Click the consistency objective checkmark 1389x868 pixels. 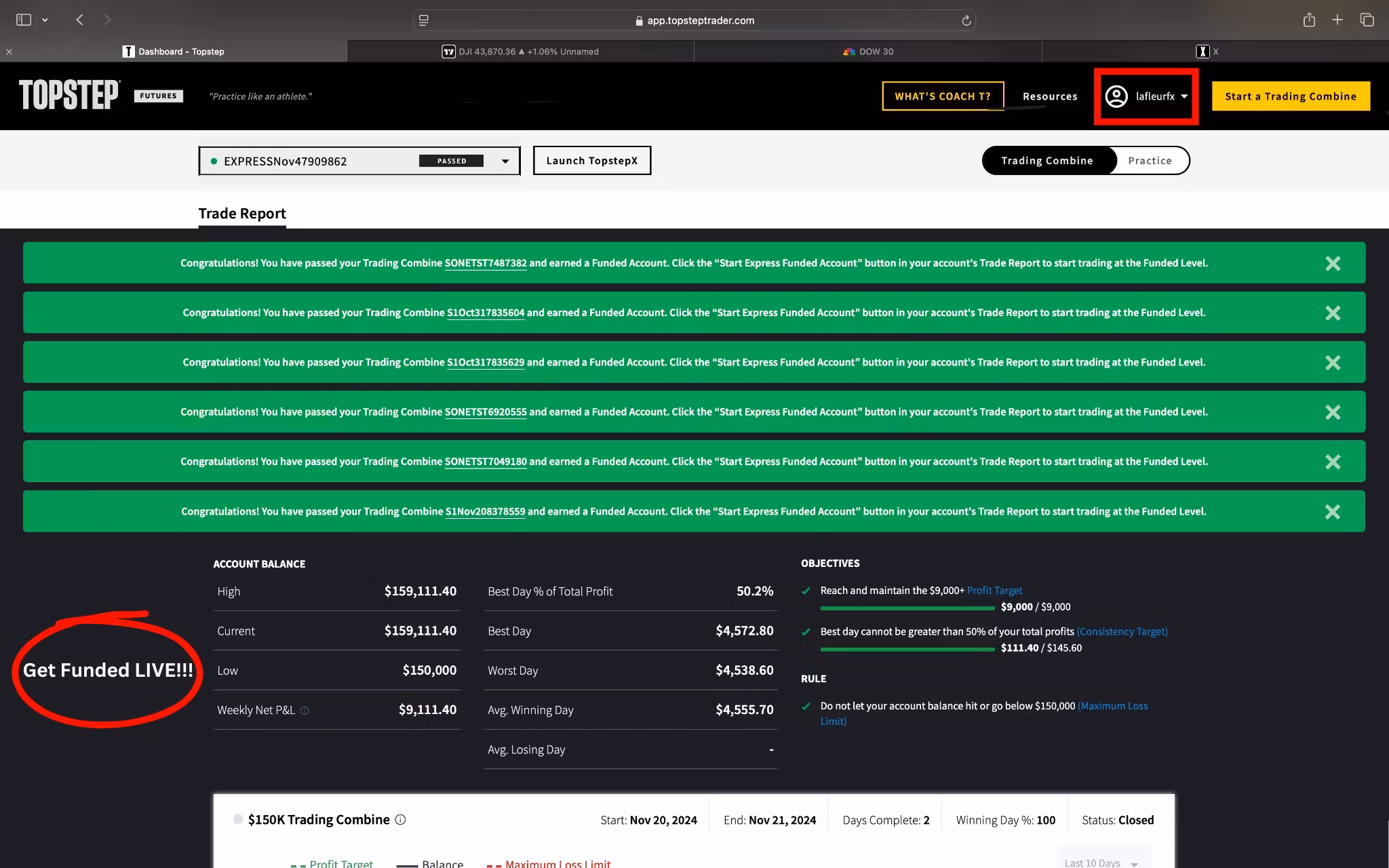tap(806, 631)
